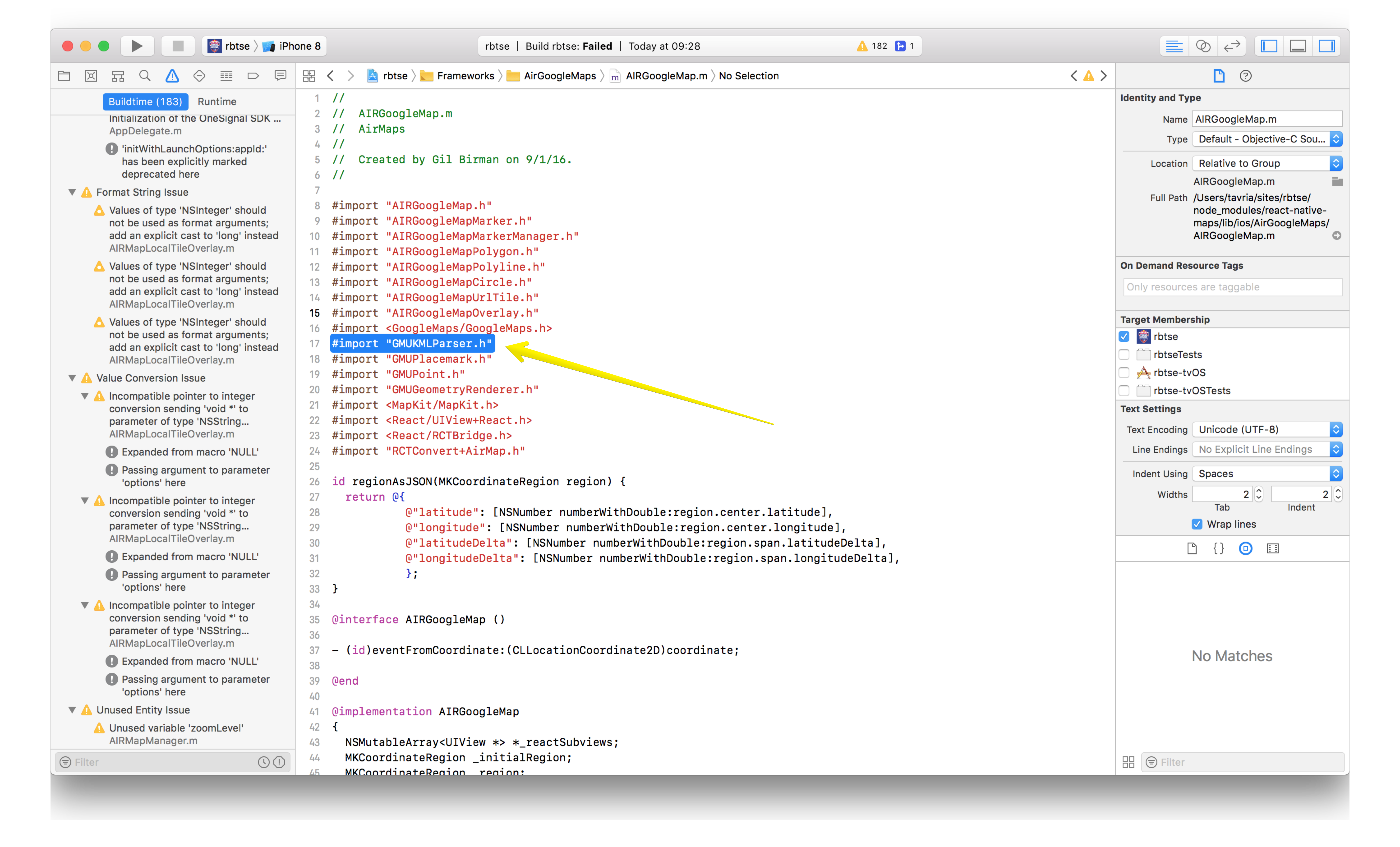Switch to the Assistant editor
The width and height of the screenshot is (1400, 847).
tap(1203, 46)
